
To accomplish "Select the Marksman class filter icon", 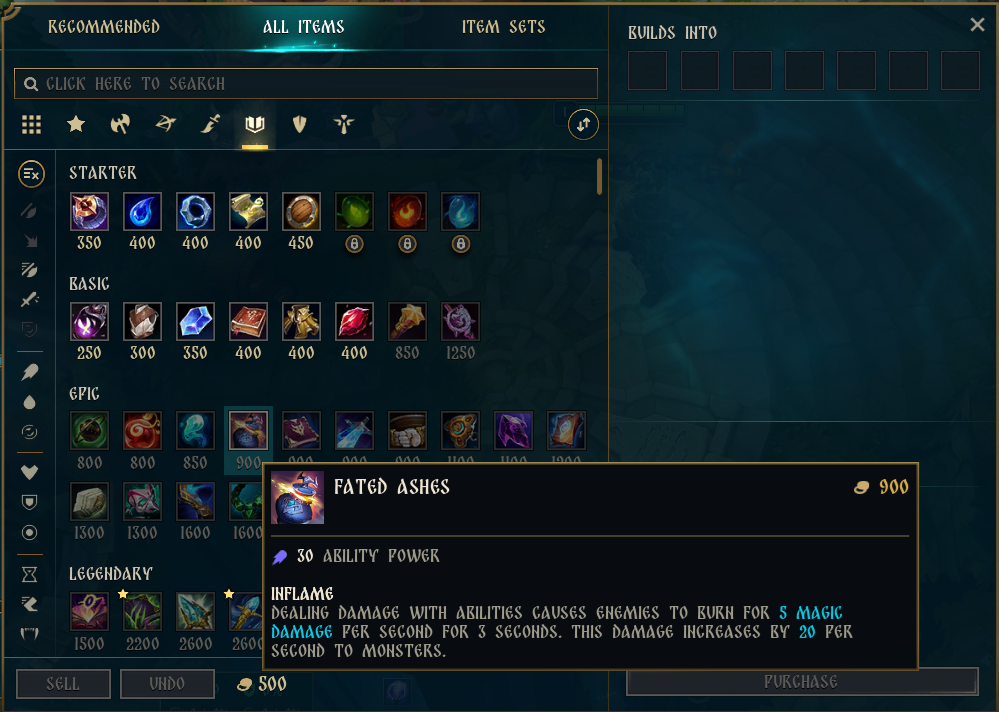I will [x=166, y=124].
